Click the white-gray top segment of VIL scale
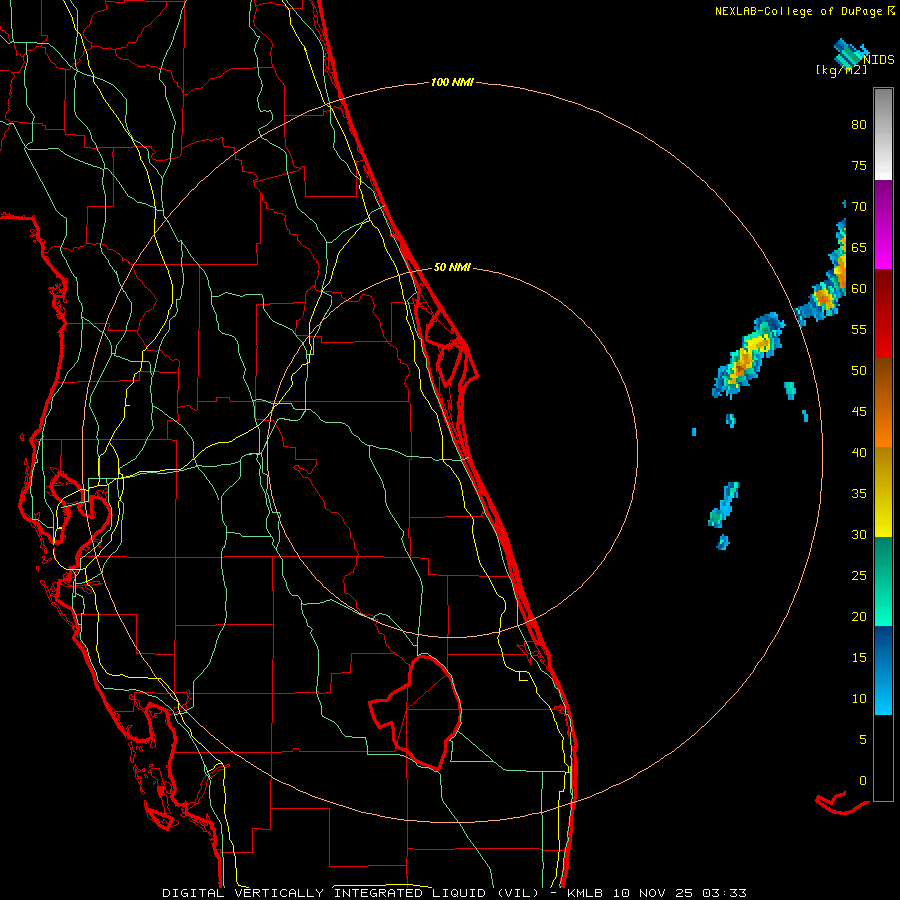 pos(883,134)
